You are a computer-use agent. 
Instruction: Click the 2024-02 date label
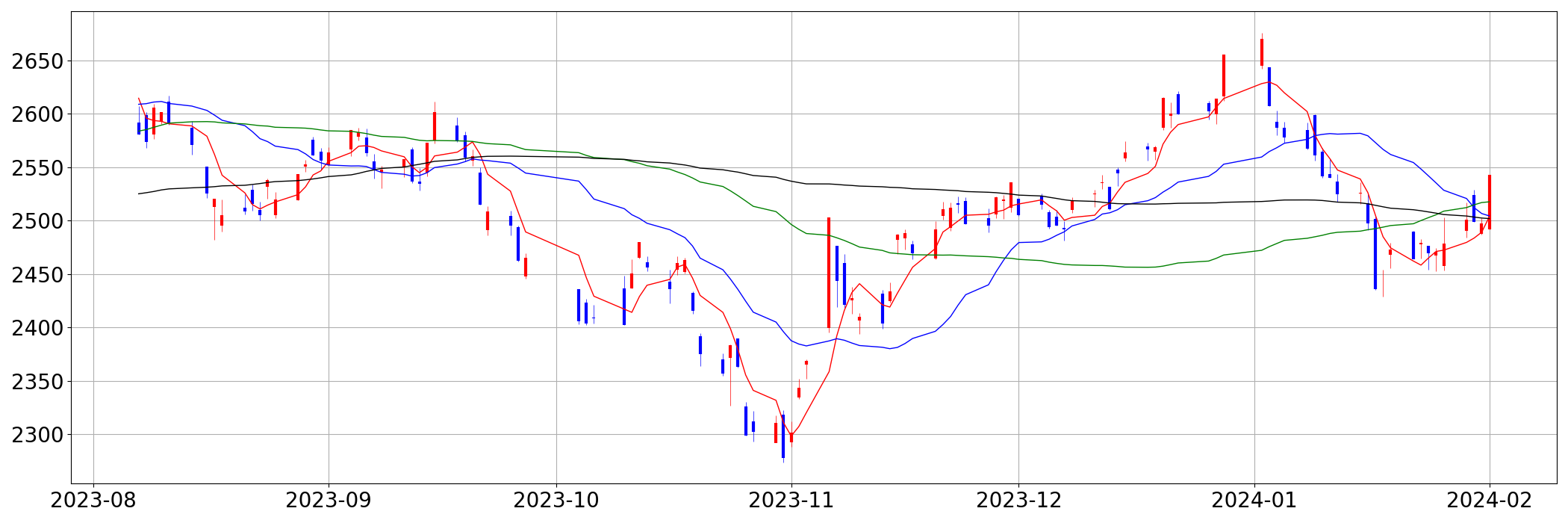[x=1490, y=501]
